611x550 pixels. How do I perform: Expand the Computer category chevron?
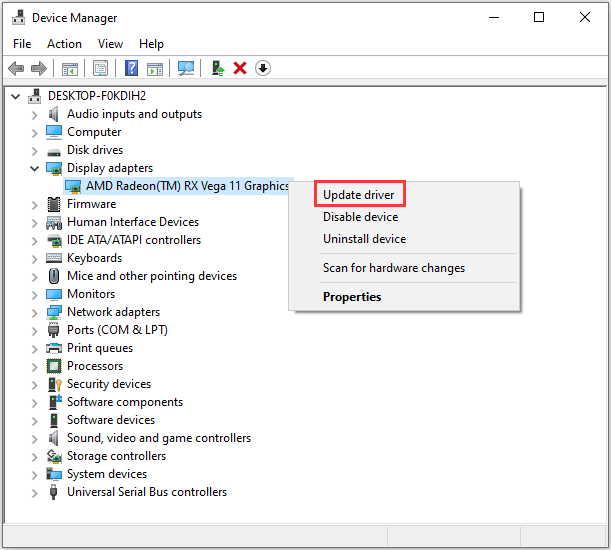(x=35, y=133)
